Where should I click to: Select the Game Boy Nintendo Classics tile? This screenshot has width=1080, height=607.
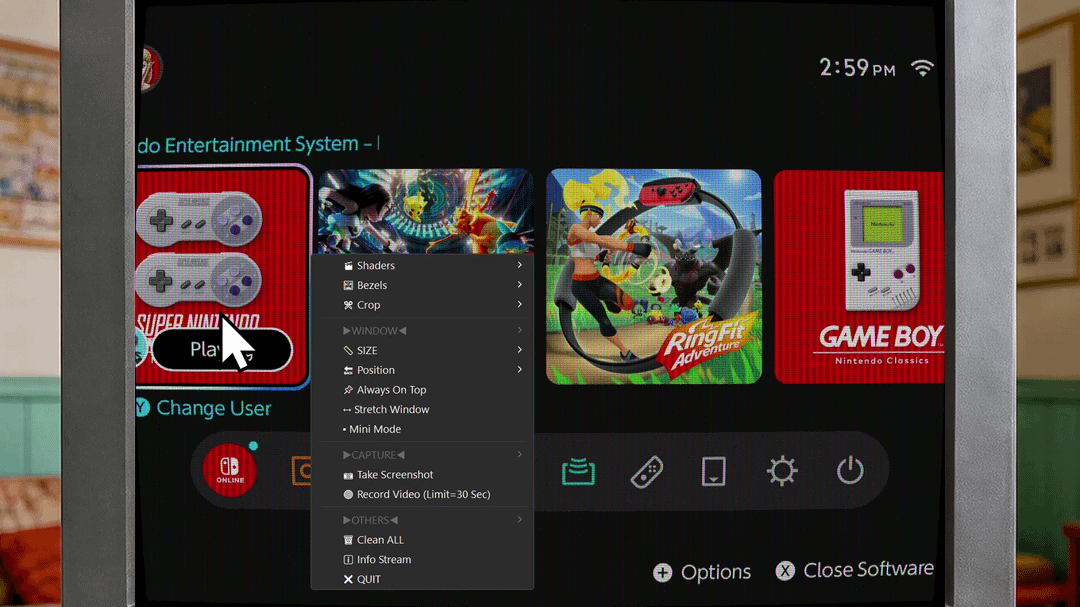858,276
